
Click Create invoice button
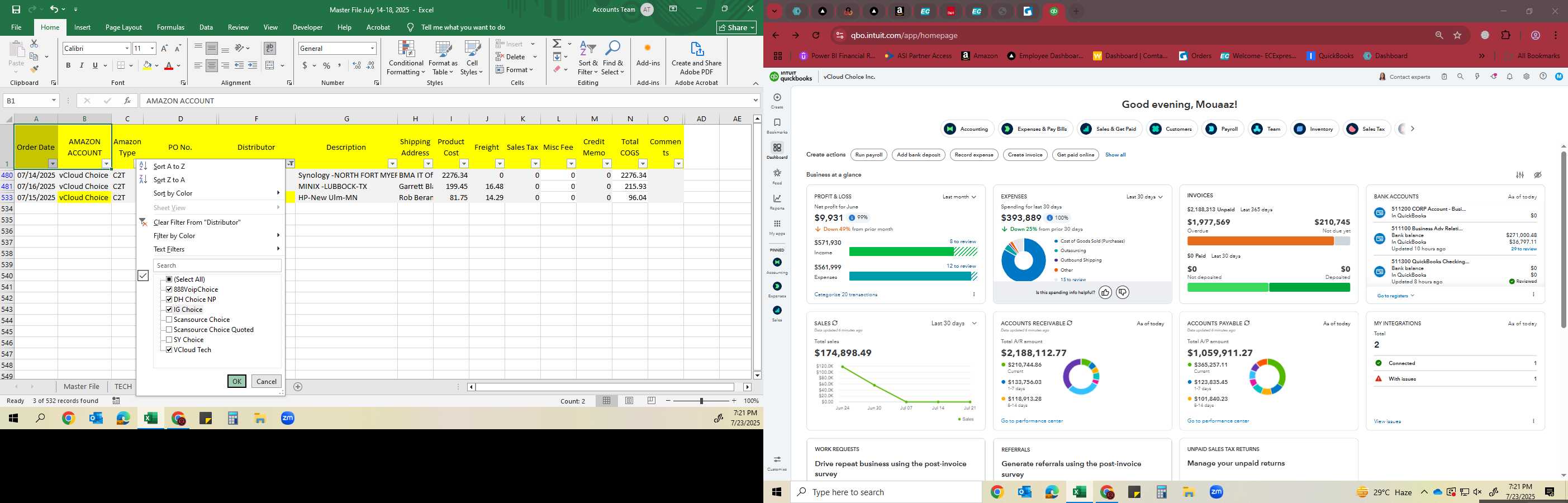point(1025,155)
